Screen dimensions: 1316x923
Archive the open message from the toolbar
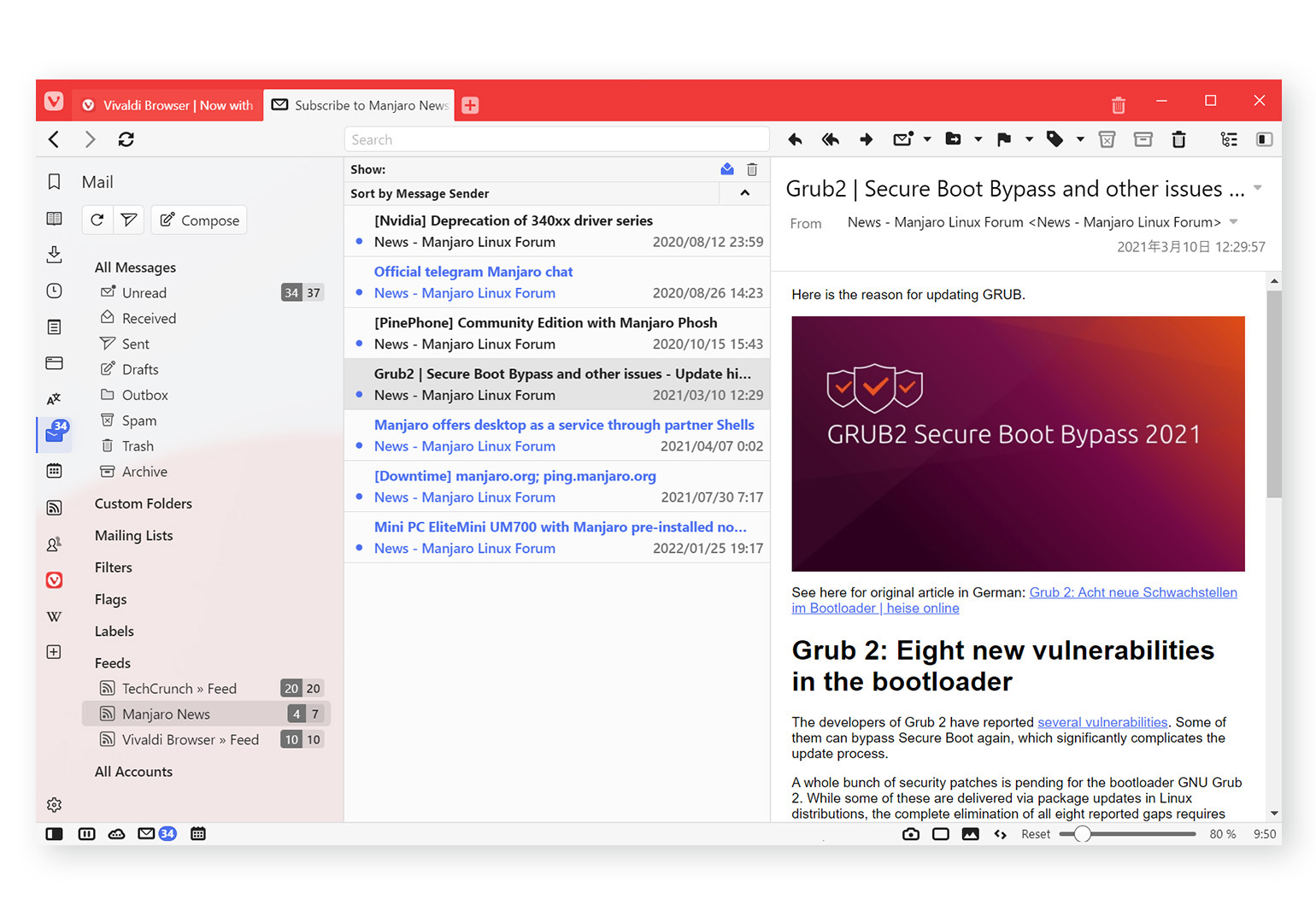click(1143, 139)
